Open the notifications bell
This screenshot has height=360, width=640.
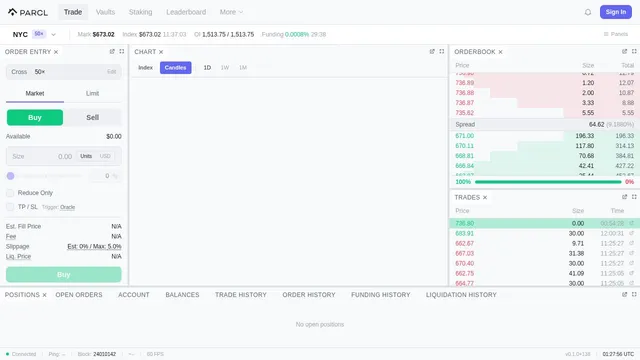point(588,12)
